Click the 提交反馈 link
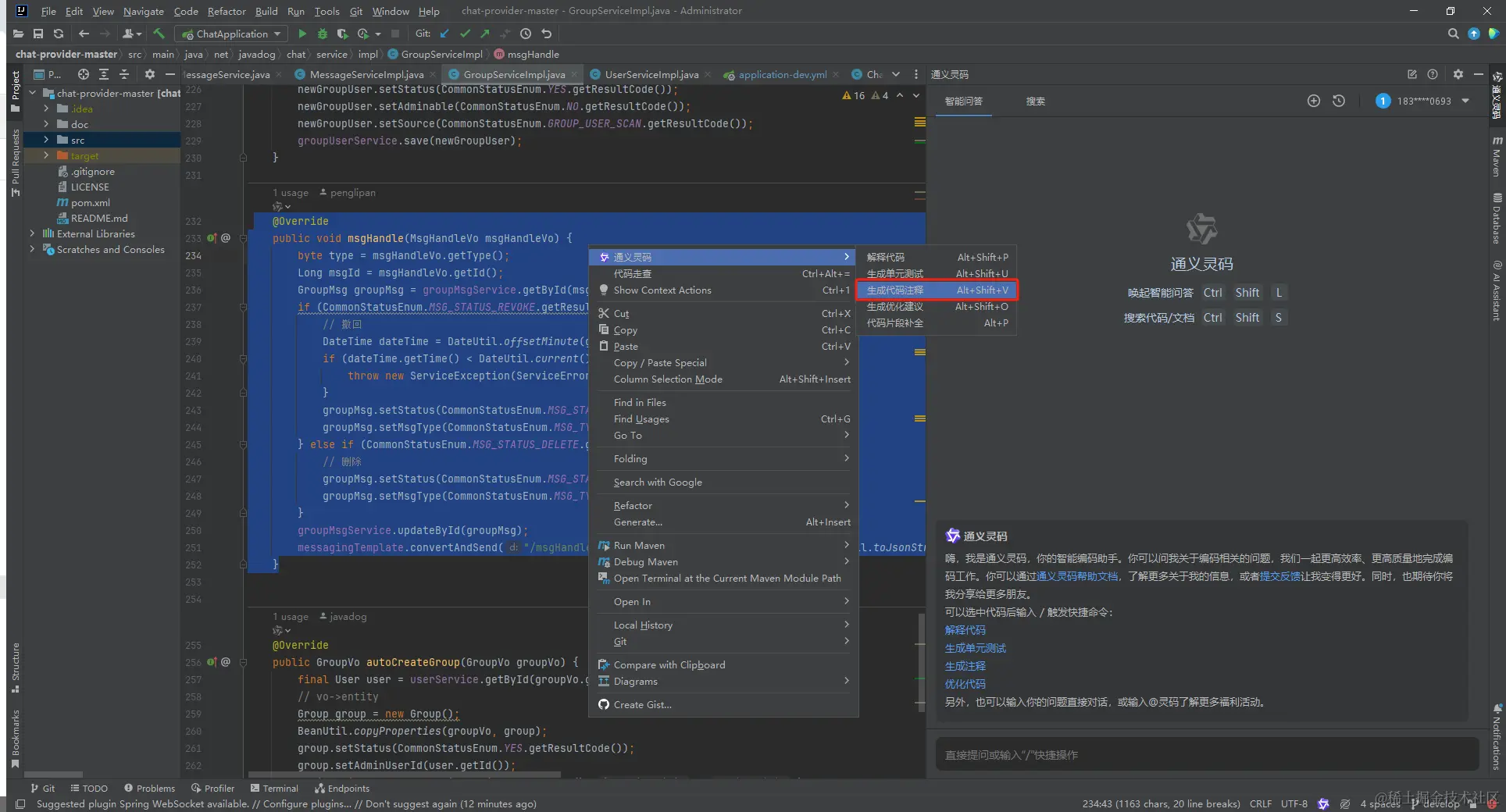The height and width of the screenshot is (812, 1506). (x=1279, y=576)
